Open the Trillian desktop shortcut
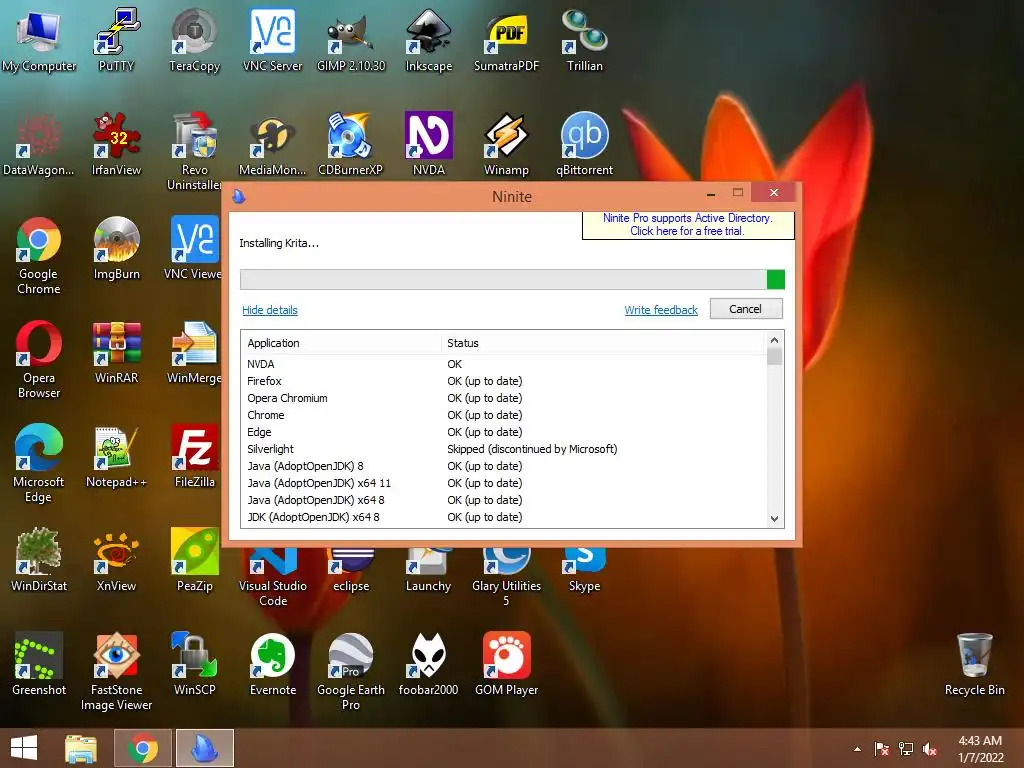 coord(584,39)
